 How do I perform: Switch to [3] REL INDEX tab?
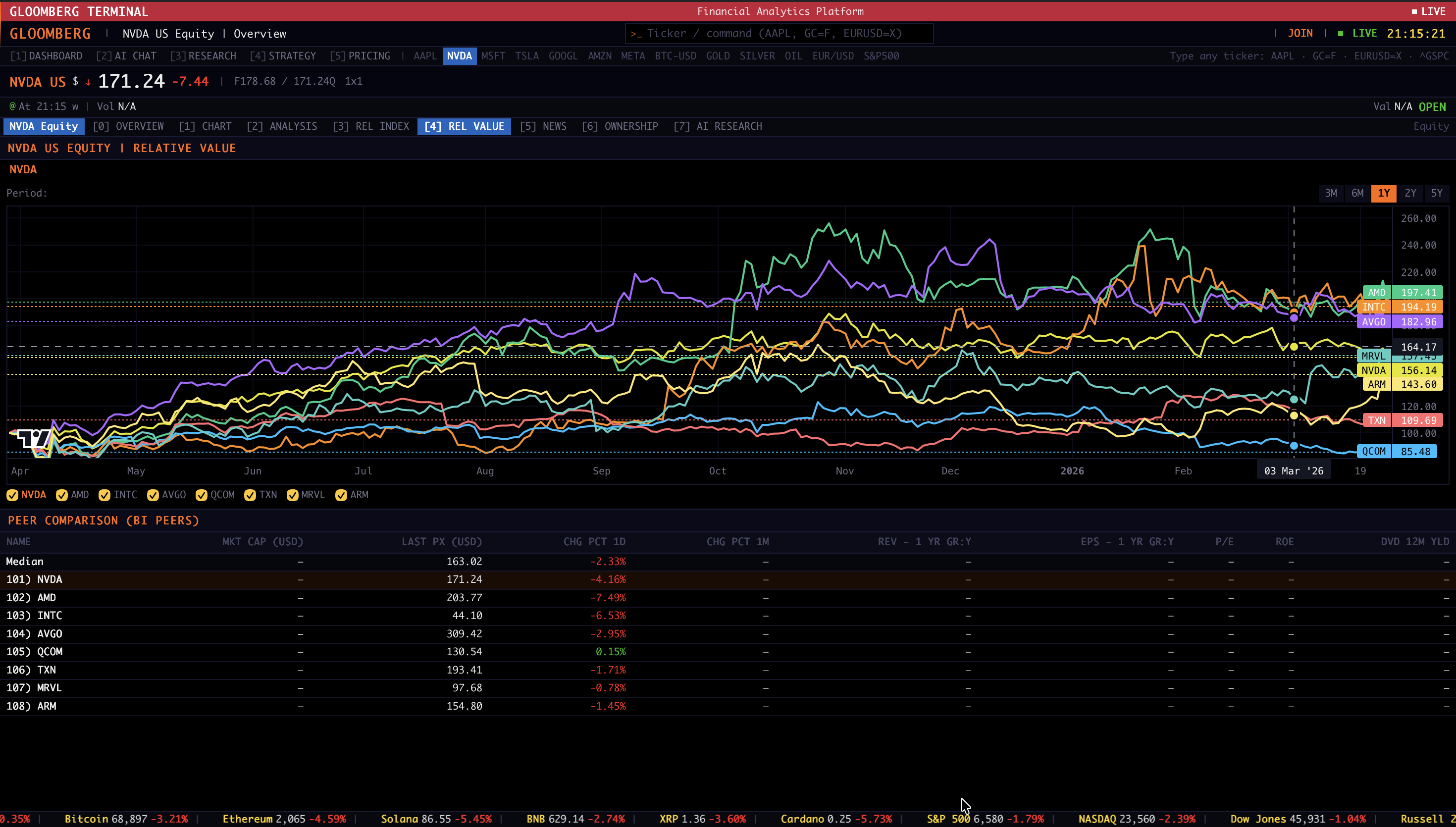click(x=371, y=126)
